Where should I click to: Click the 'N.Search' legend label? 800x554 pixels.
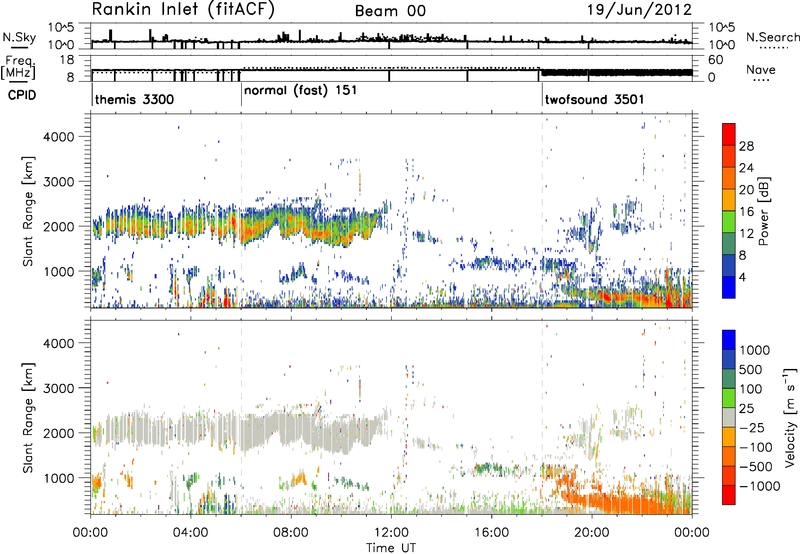point(772,37)
